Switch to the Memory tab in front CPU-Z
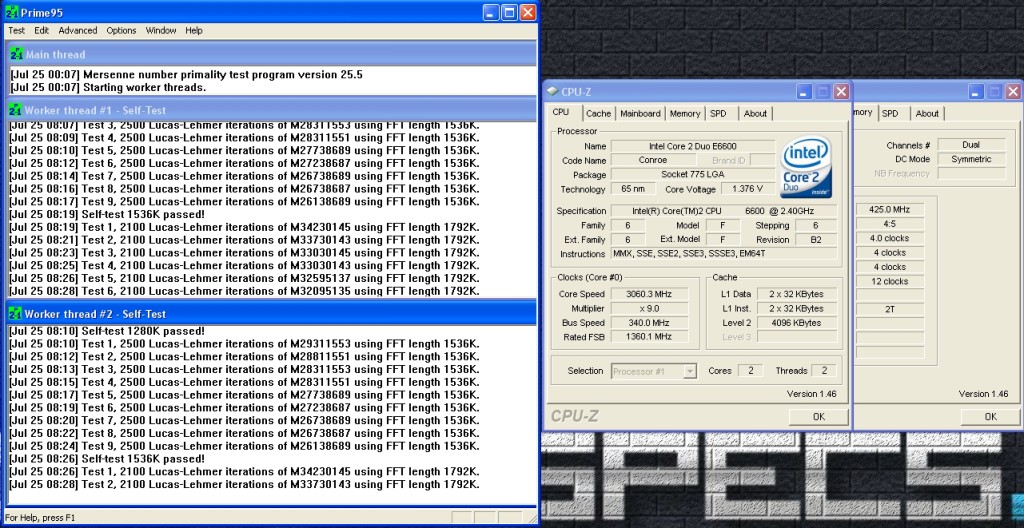 click(685, 114)
